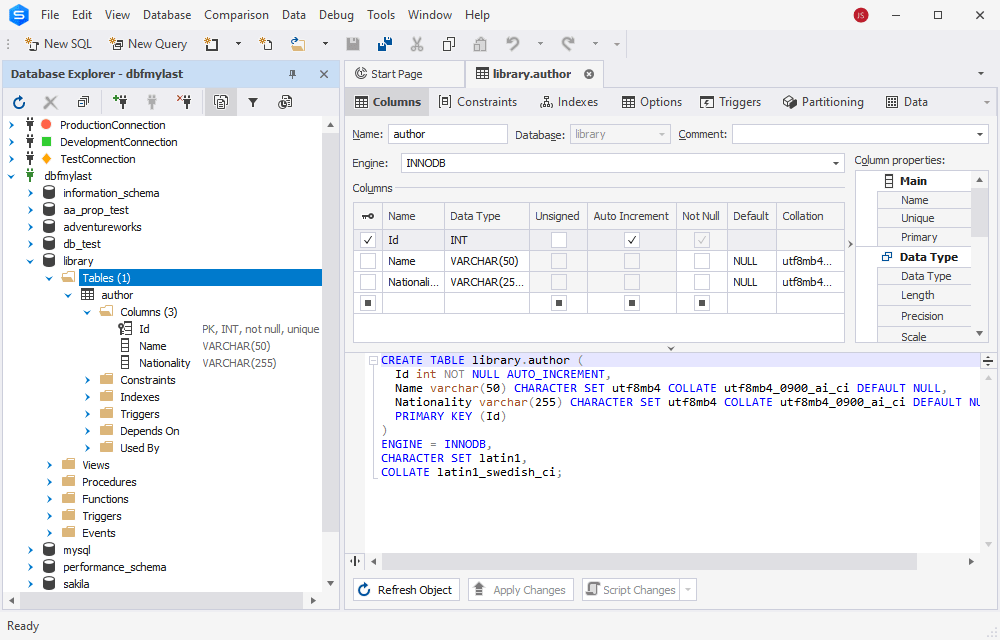Check Unsigned for the Nationality column

point(557,282)
